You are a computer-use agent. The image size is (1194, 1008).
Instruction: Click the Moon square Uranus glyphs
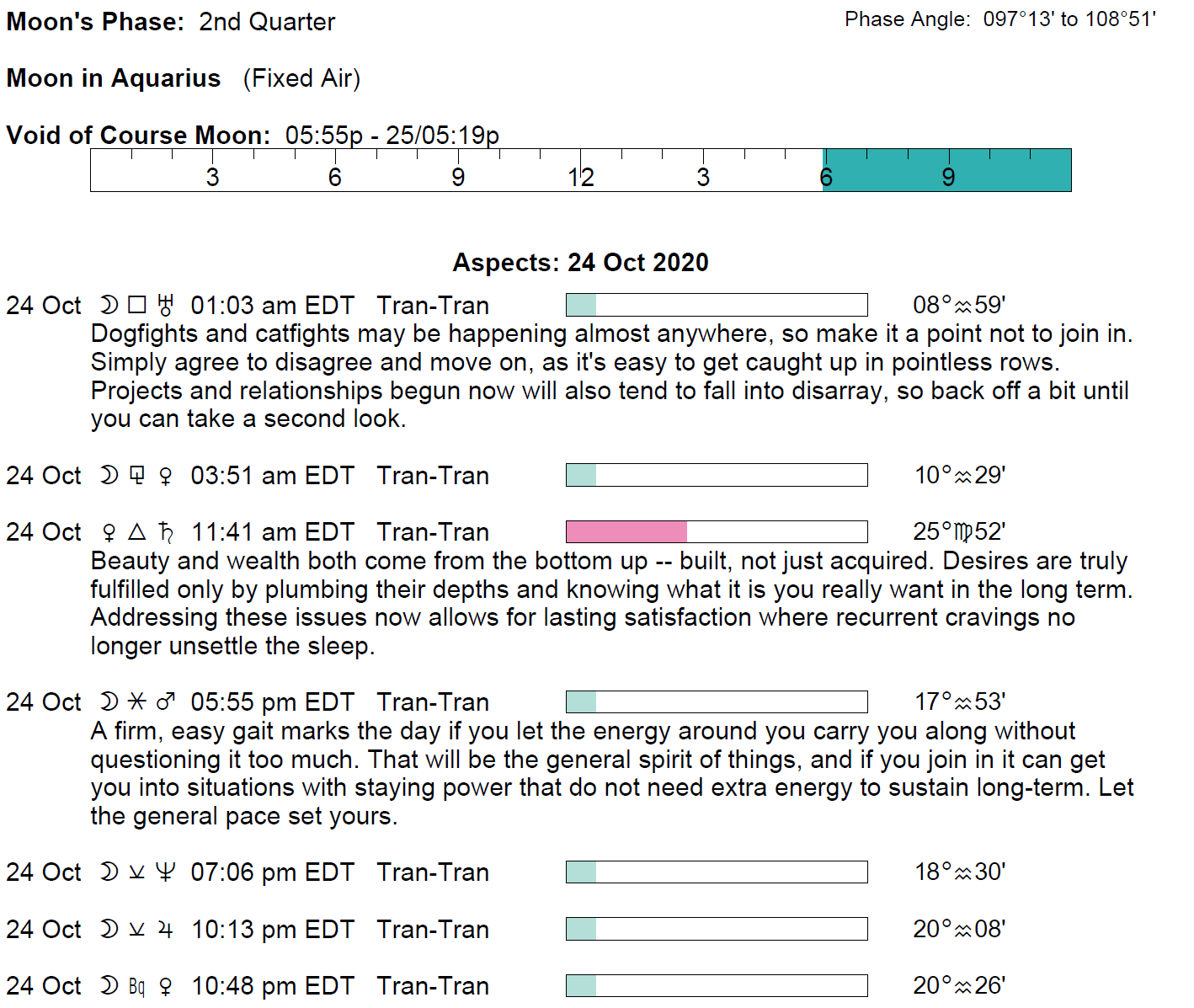click(136, 305)
